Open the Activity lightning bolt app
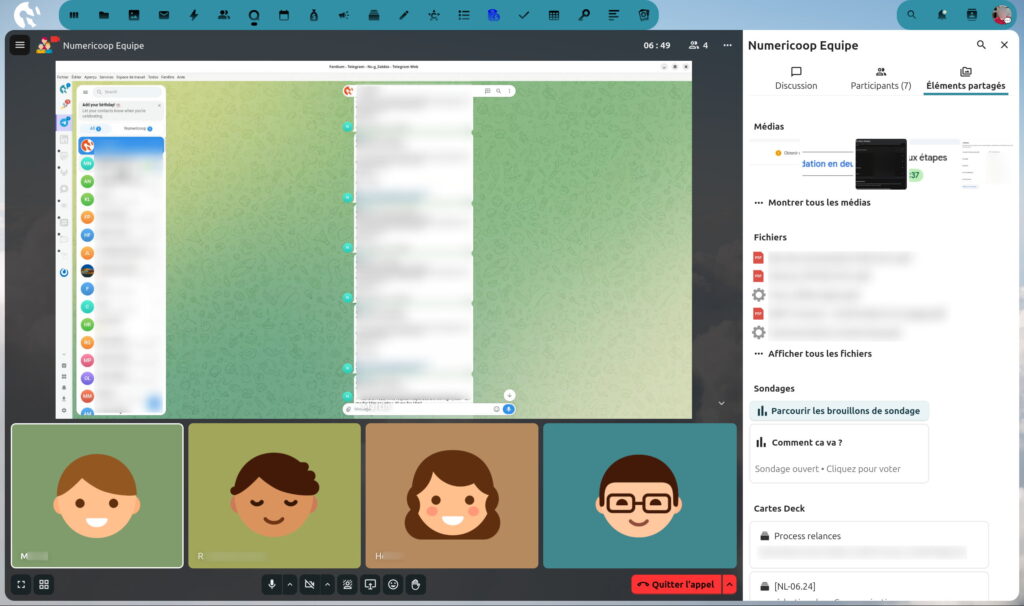 coord(194,15)
